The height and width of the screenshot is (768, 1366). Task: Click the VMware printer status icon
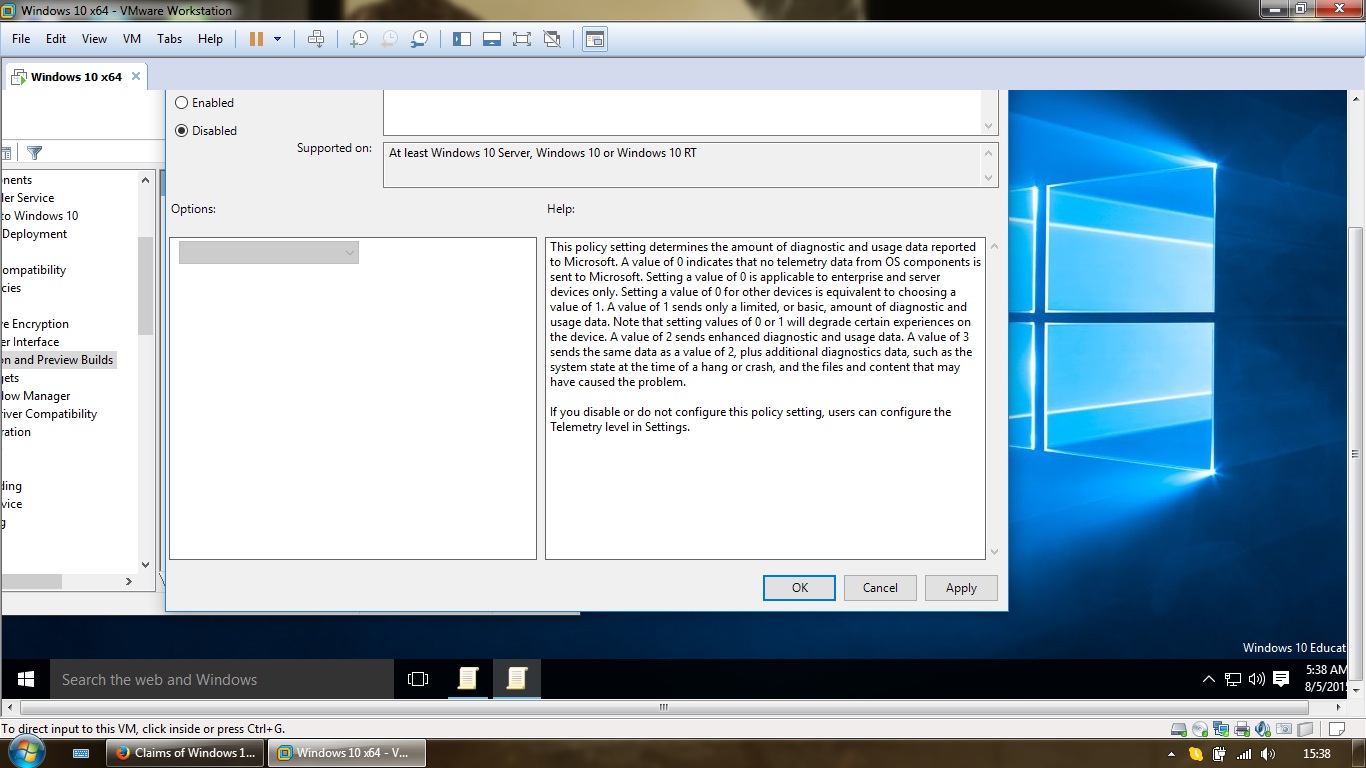pyautogui.click(x=1242, y=728)
